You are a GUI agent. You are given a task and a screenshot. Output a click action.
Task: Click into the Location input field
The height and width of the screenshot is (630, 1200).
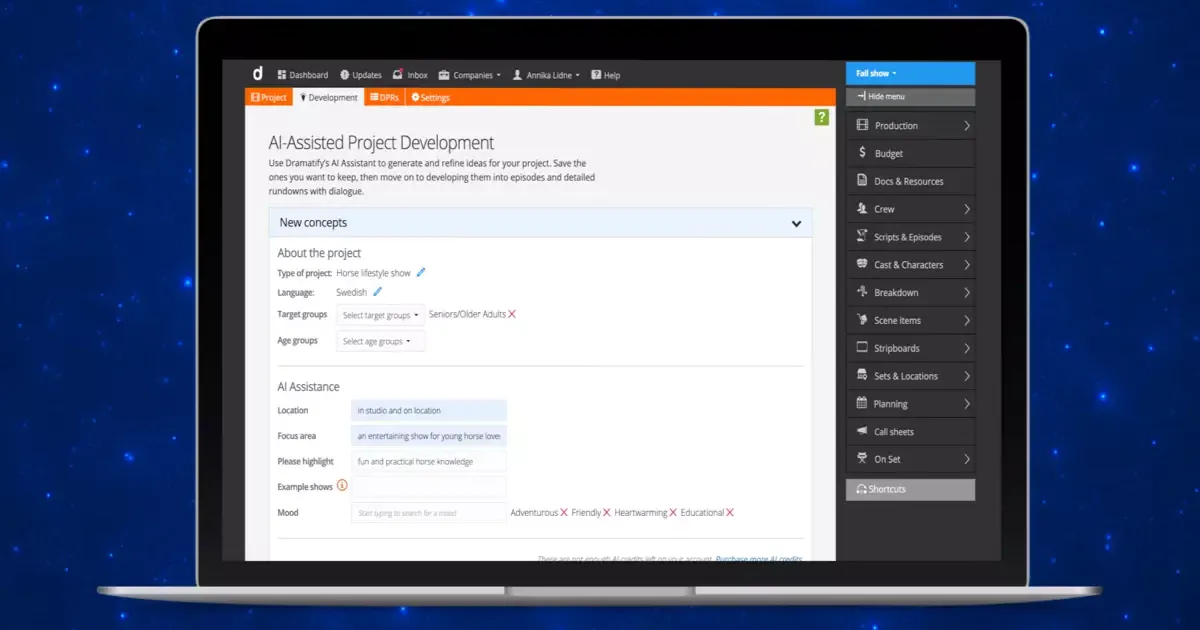(429, 410)
